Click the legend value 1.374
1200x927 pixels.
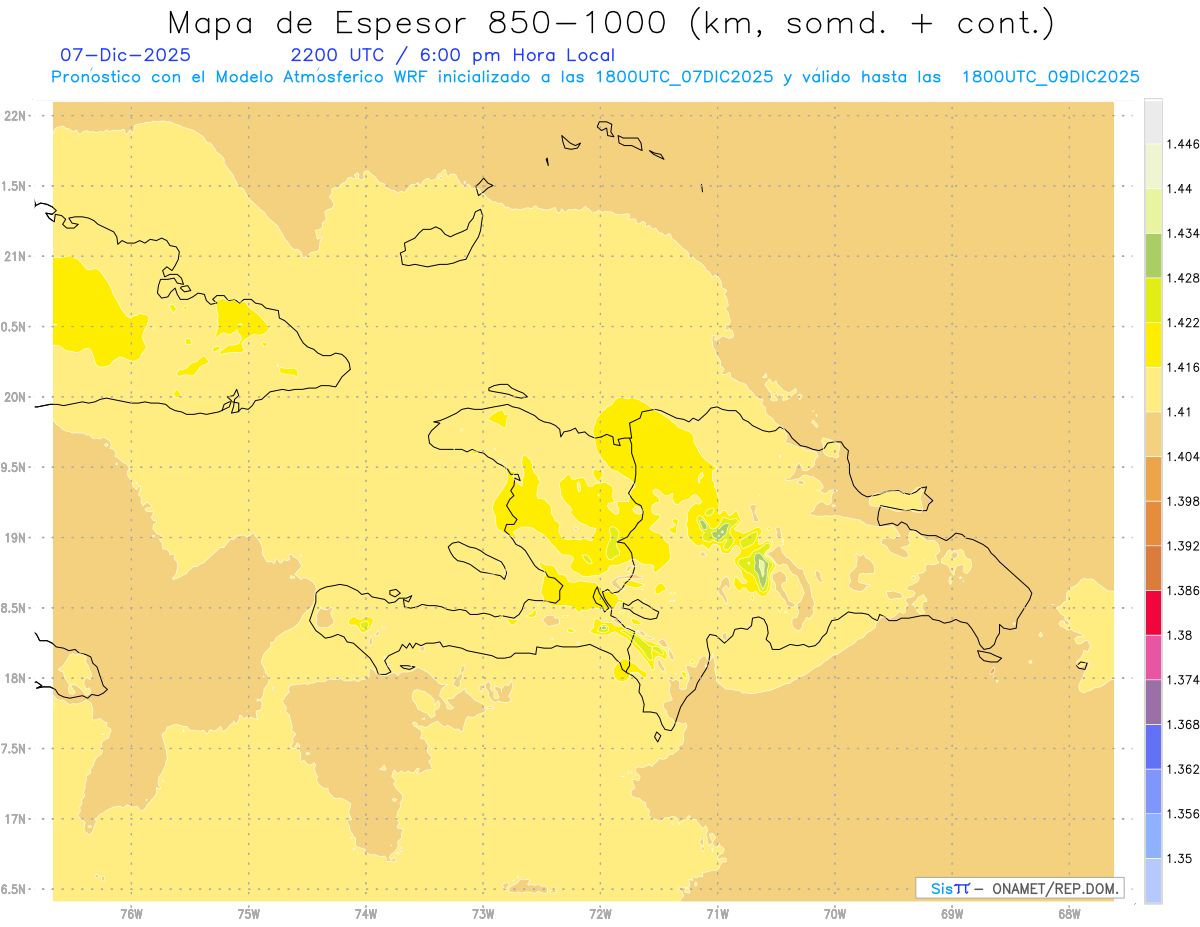point(1184,680)
